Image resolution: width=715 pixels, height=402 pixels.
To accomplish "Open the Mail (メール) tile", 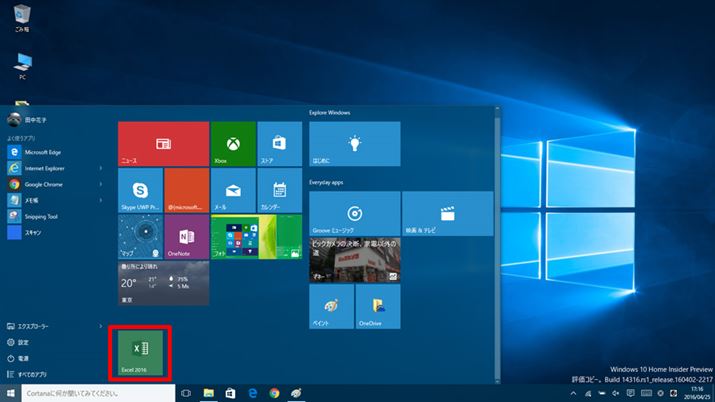I will (232, 190).
